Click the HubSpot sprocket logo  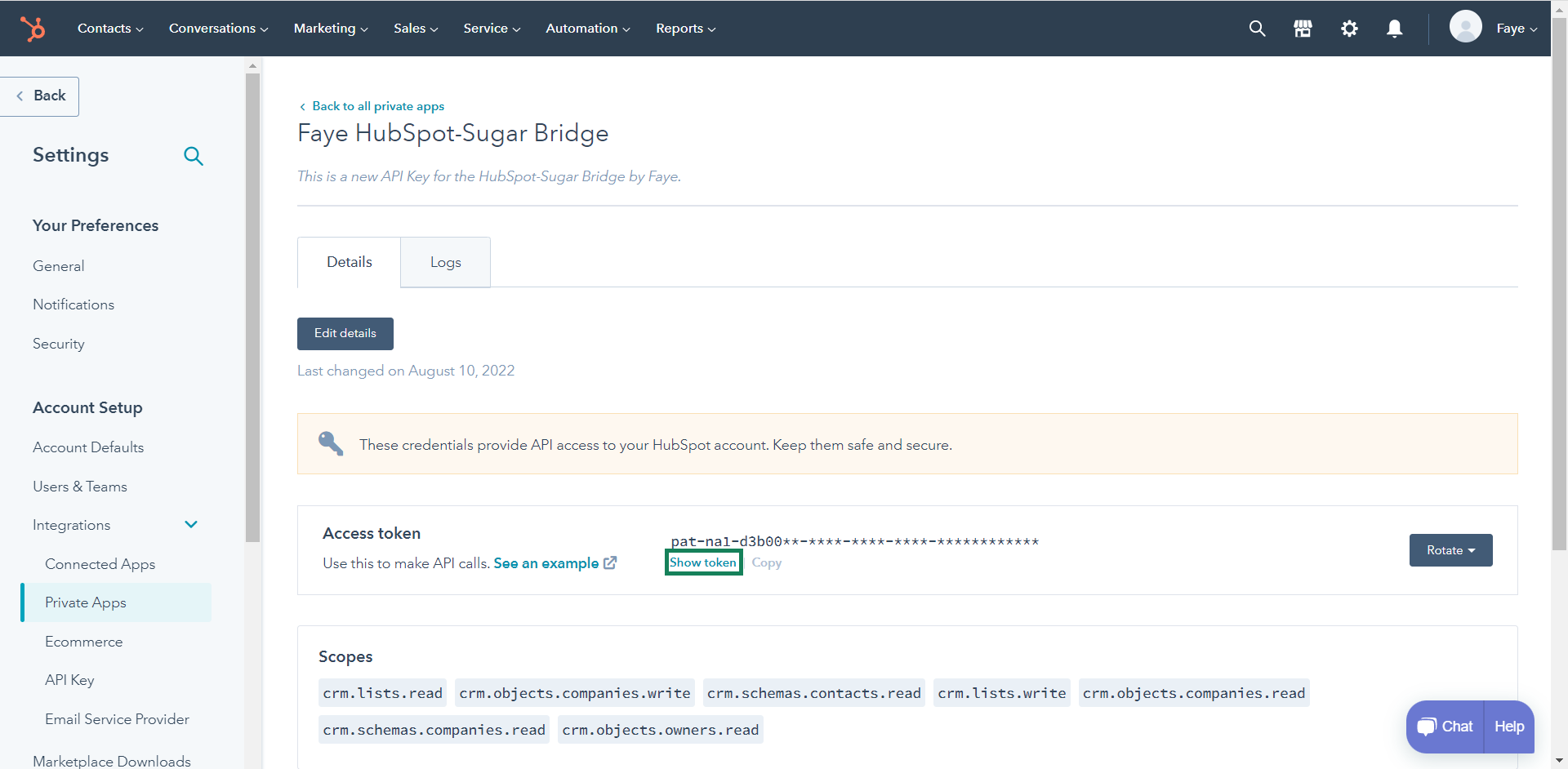tap(33, 29)
